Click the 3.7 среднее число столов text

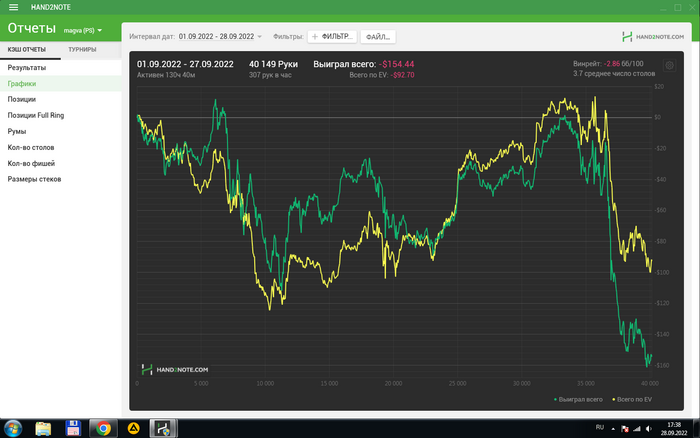pyautogui.click(x=614, y=74)
